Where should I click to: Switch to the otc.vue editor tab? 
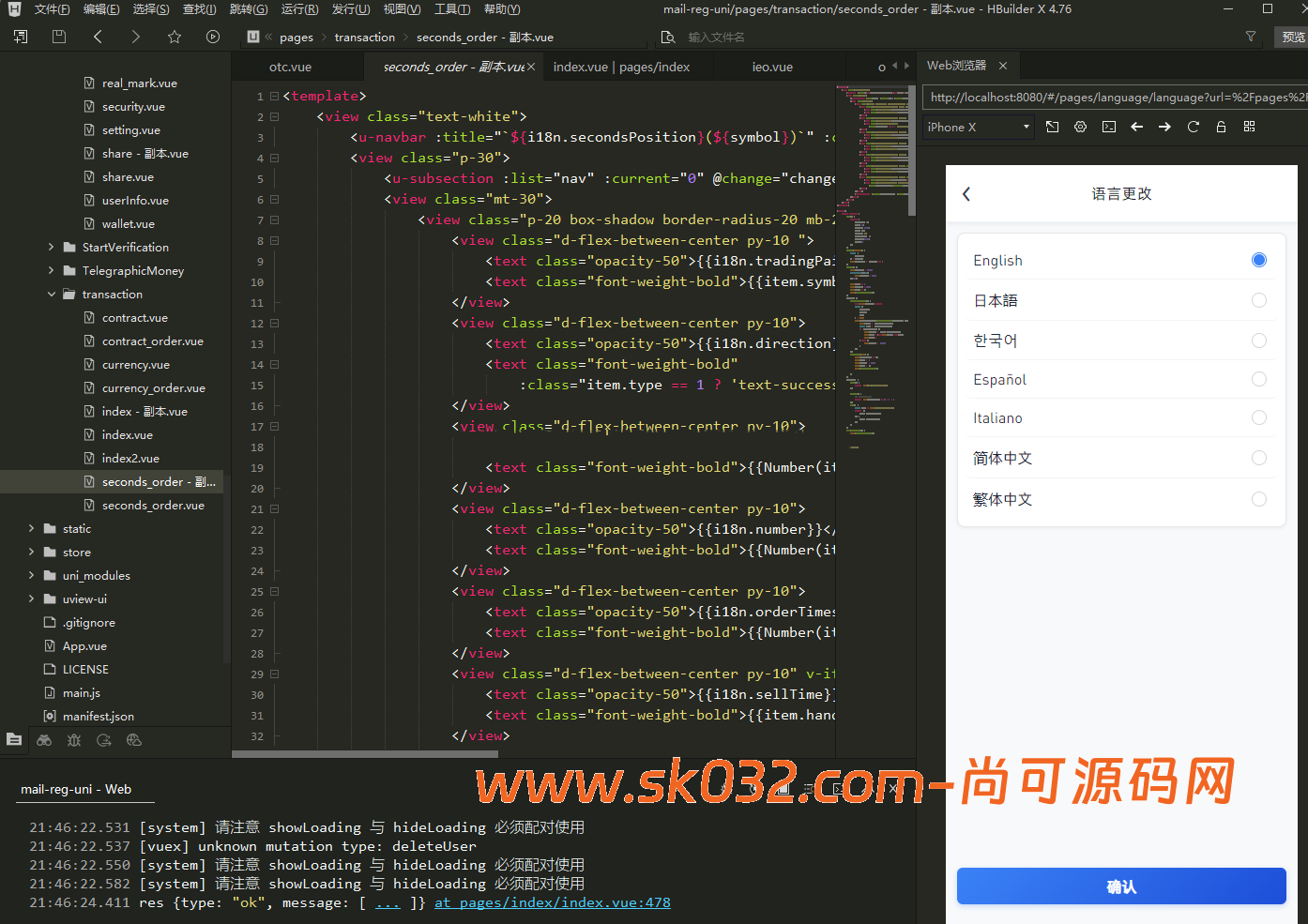coord(290,67)
